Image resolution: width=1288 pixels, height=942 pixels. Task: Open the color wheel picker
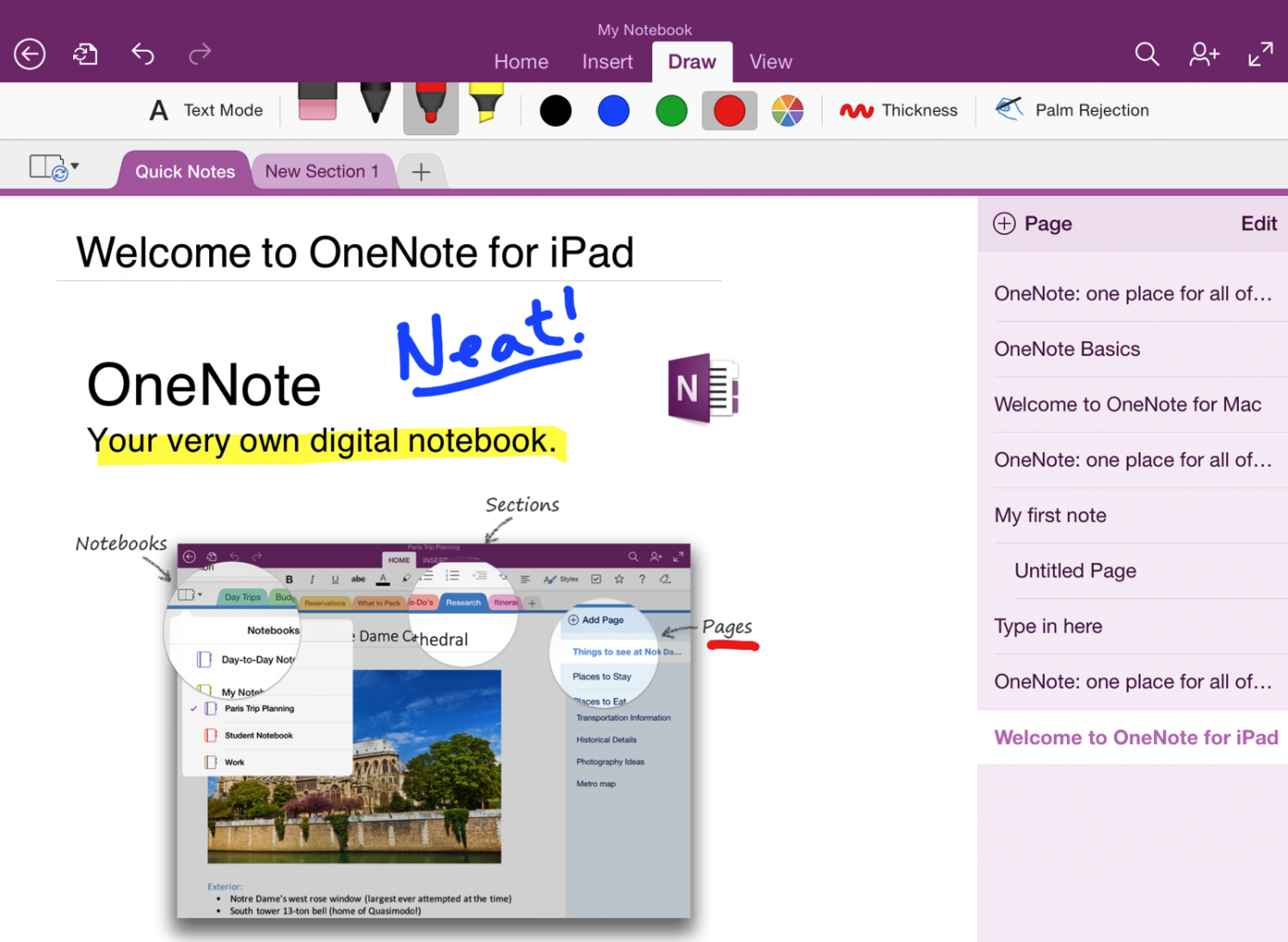pos(787,111)
